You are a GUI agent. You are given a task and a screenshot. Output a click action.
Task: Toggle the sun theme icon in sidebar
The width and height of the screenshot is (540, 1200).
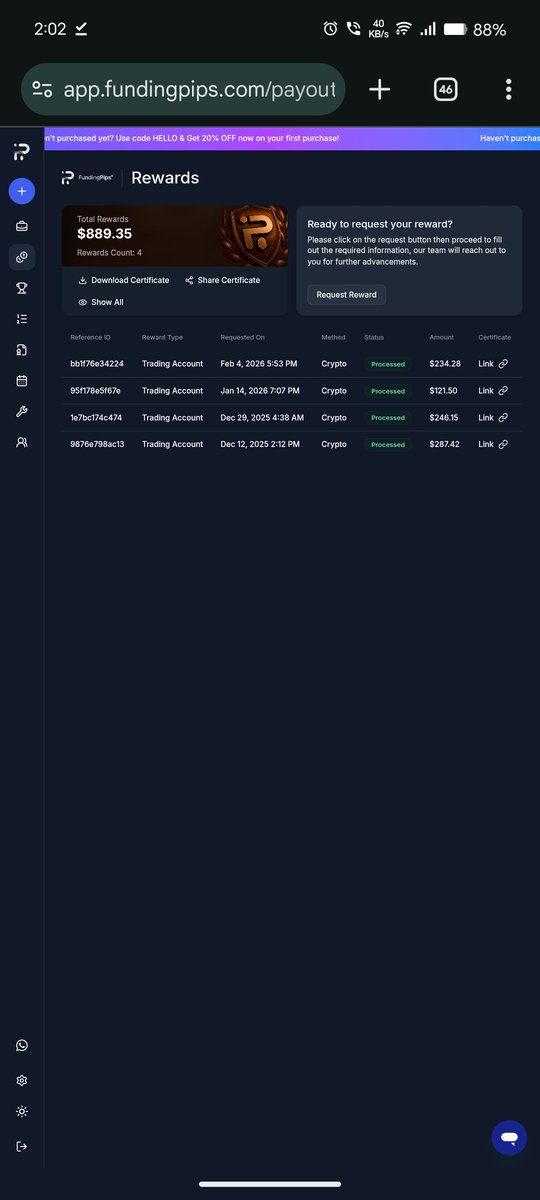click(x=22, y=1112)
